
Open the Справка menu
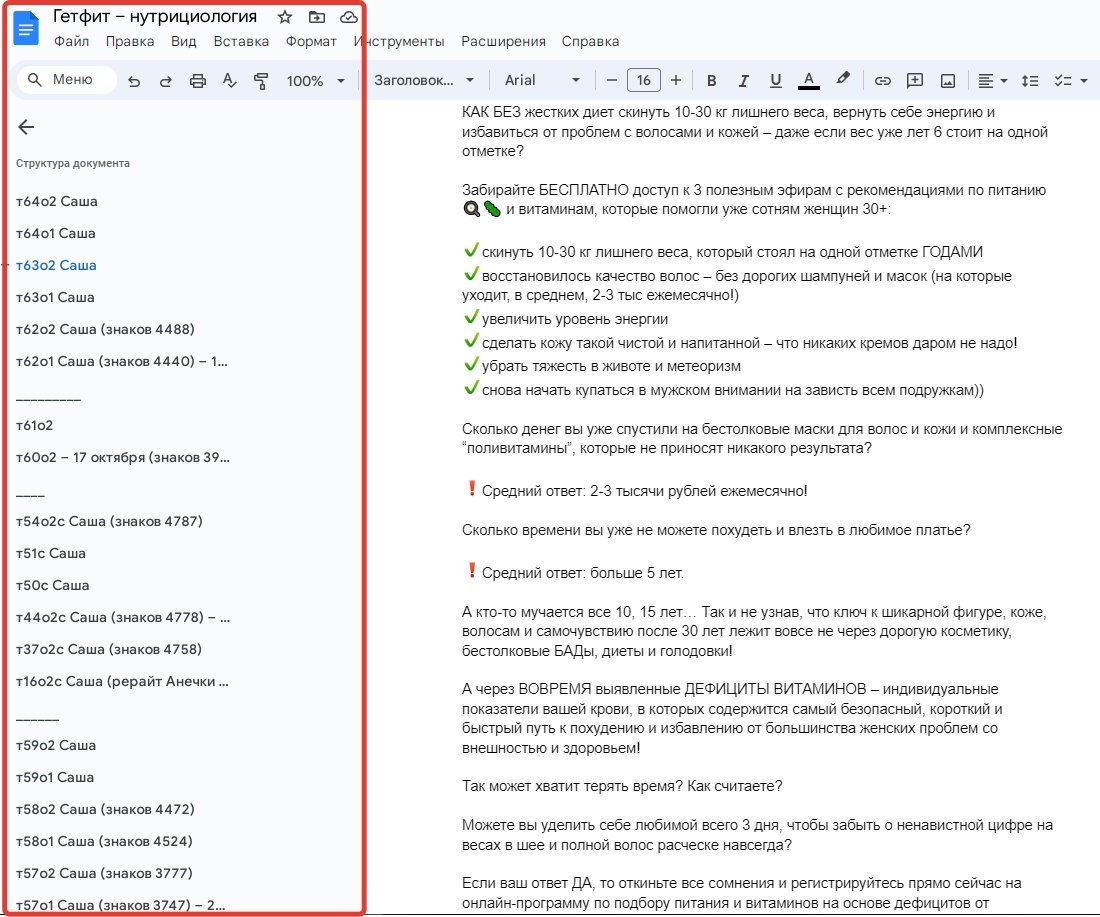590,41
